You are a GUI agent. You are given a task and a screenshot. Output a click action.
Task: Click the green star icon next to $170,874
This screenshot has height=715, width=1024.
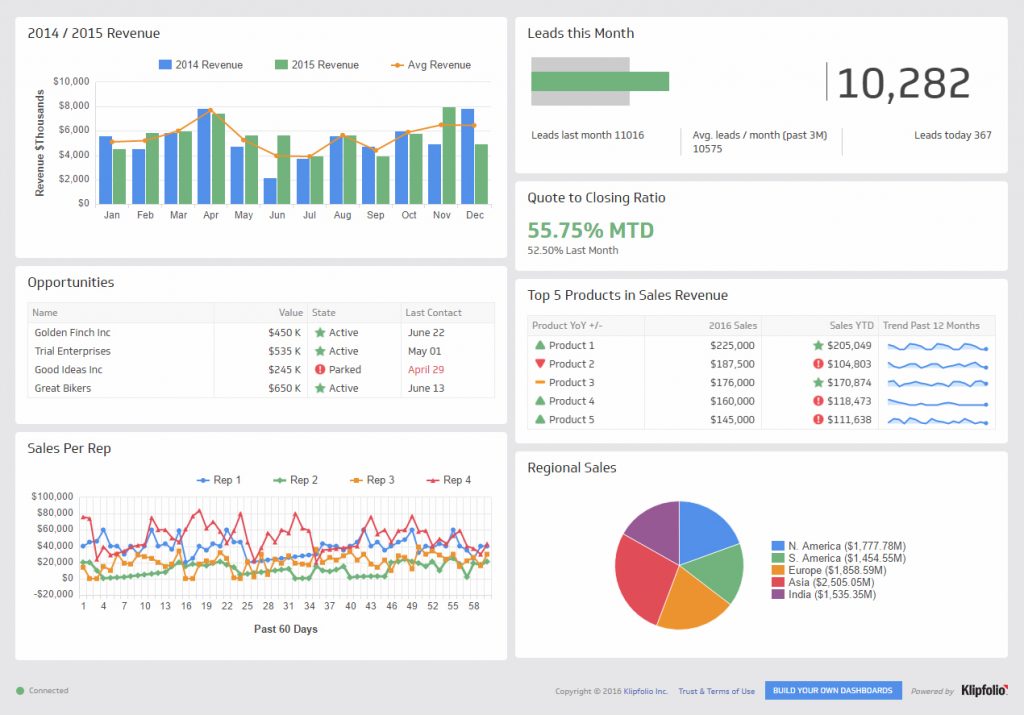(819, 382)
